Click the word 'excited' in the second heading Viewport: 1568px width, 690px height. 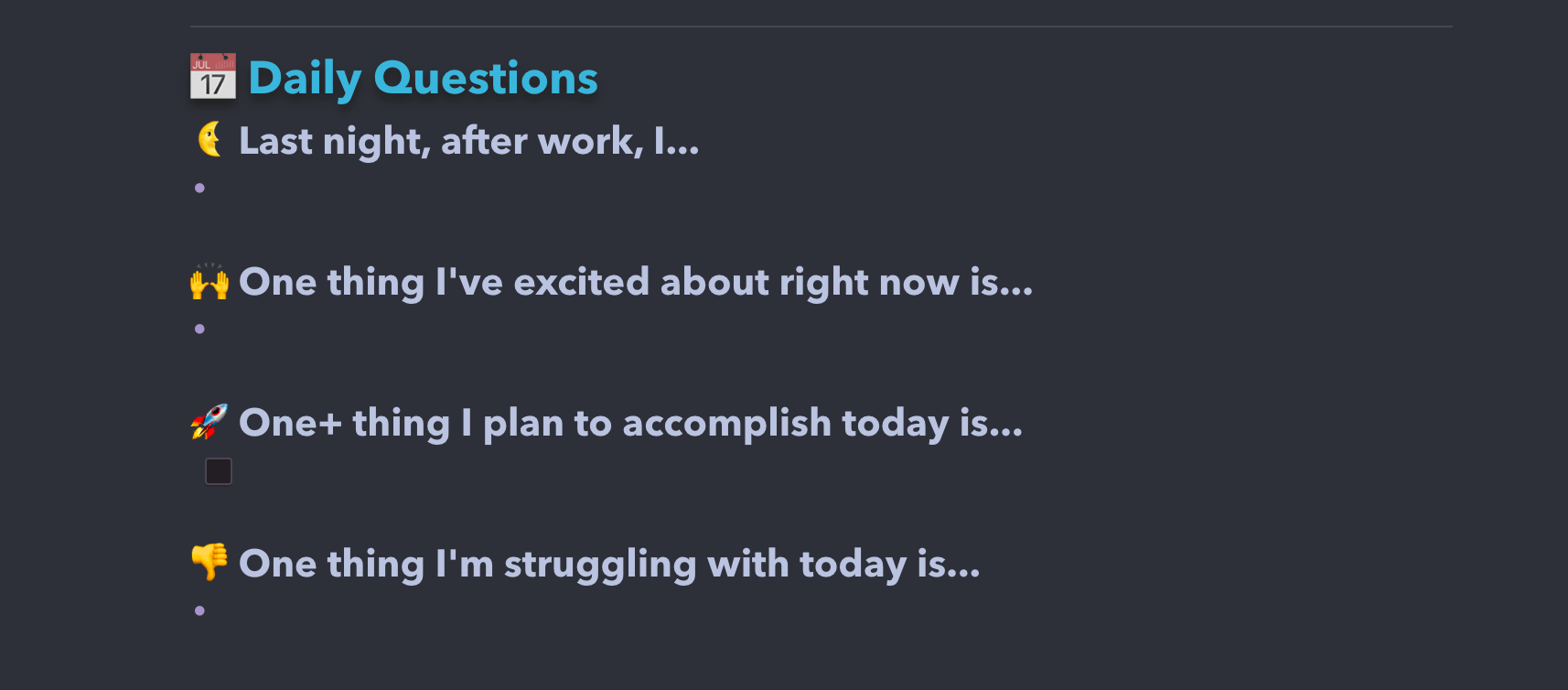coord(582,282)
